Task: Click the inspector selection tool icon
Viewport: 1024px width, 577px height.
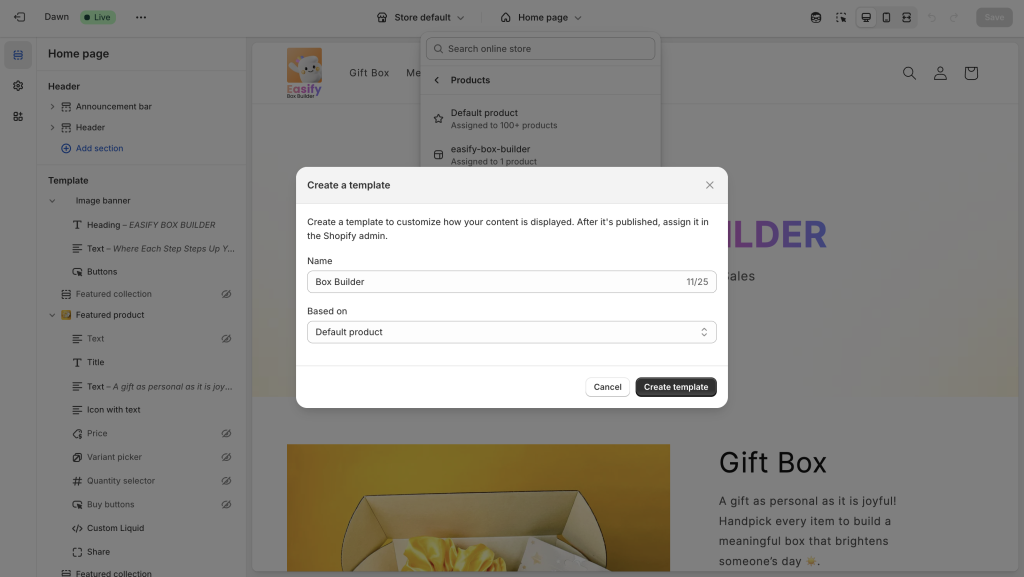Action: [841, 18]
